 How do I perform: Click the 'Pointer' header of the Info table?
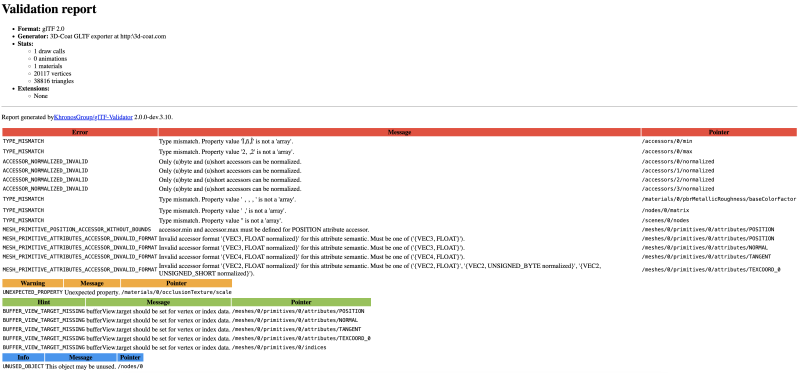point(130,357)
